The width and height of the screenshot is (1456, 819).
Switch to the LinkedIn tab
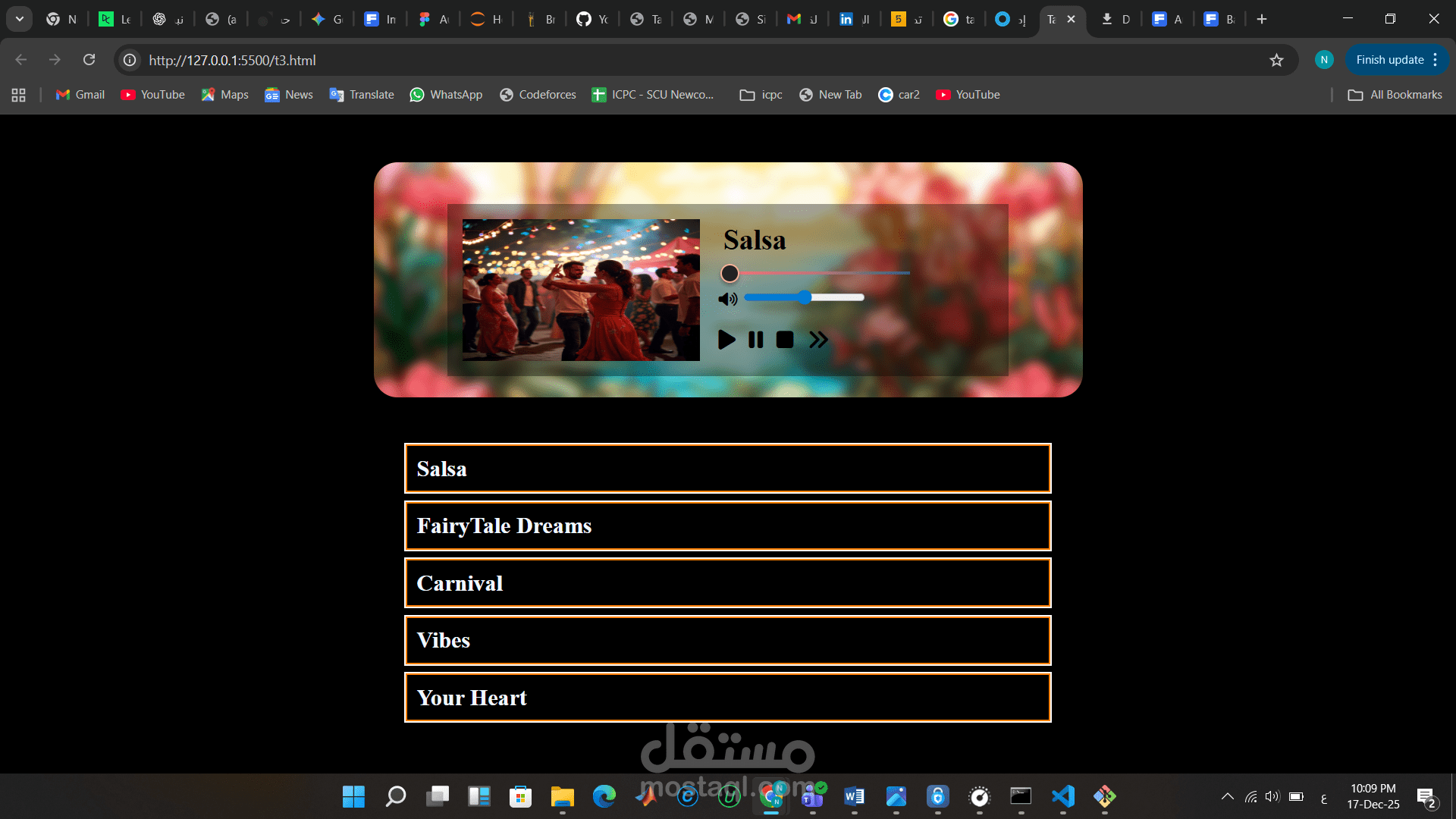coord(855,19)
